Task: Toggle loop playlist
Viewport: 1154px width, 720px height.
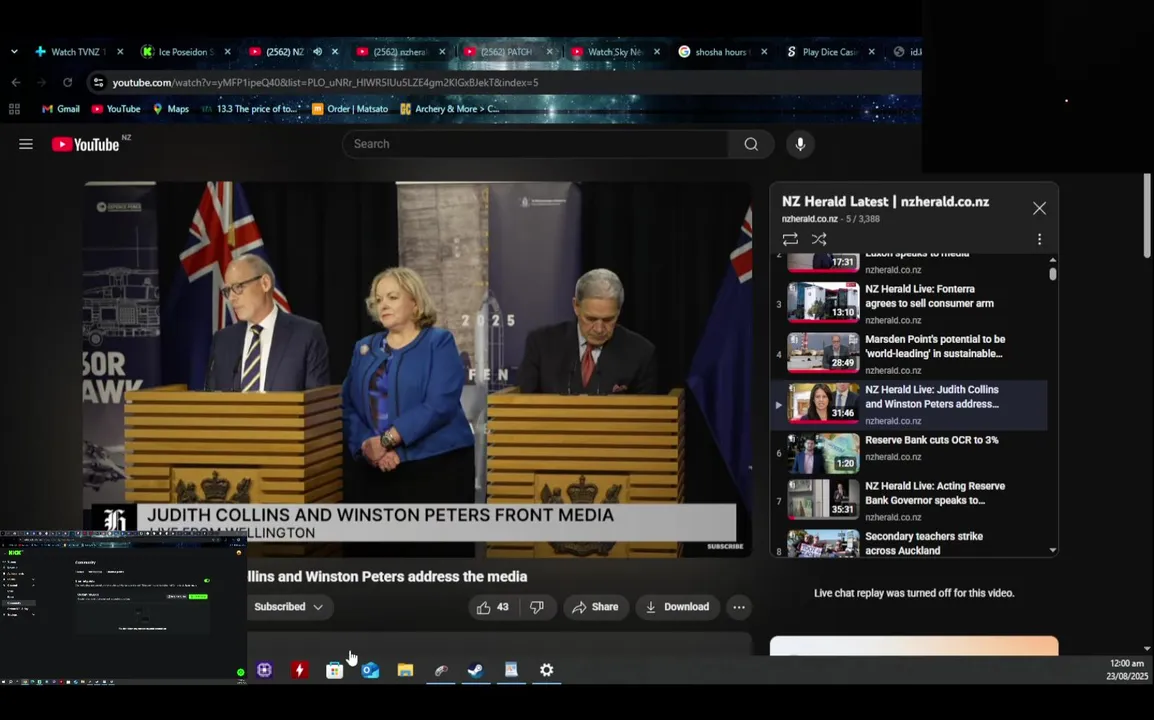Action: (x=790, y=239)
